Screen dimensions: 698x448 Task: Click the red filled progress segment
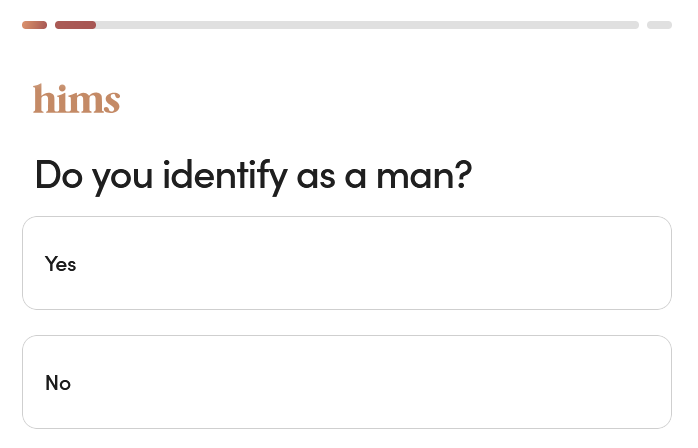tap(75, 25)
